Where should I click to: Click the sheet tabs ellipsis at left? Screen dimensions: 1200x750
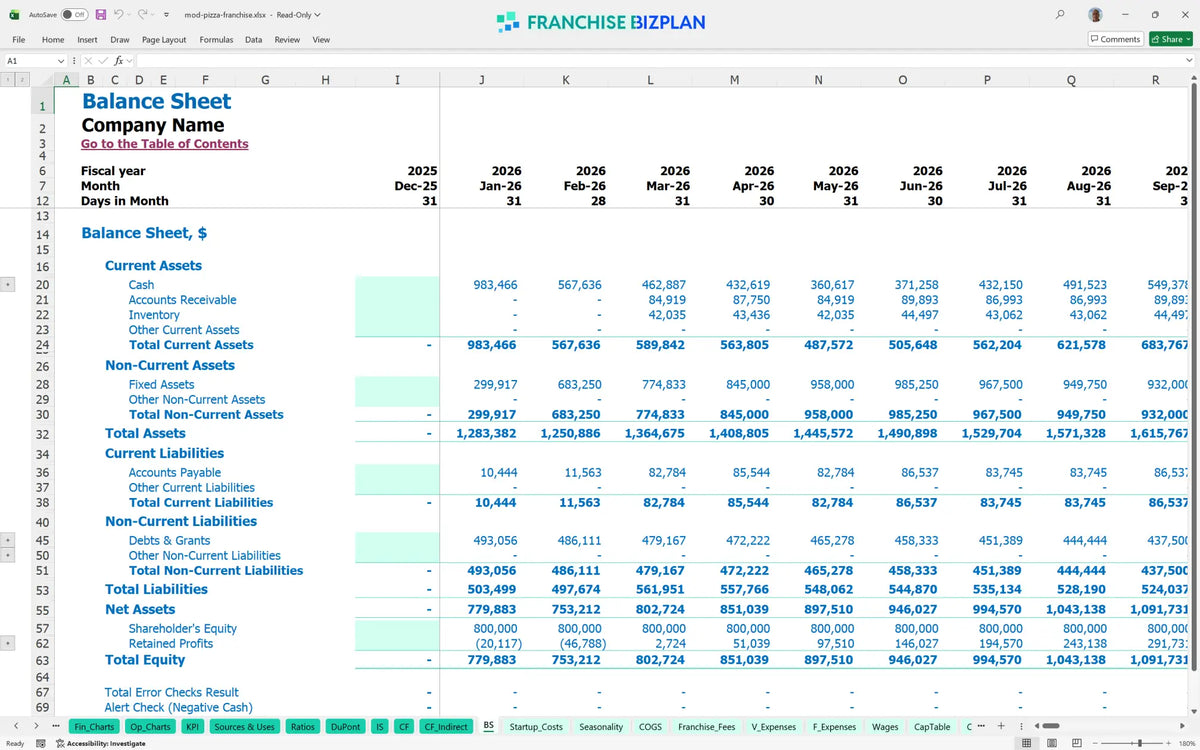pyautogui.click(x=55, y=726)
